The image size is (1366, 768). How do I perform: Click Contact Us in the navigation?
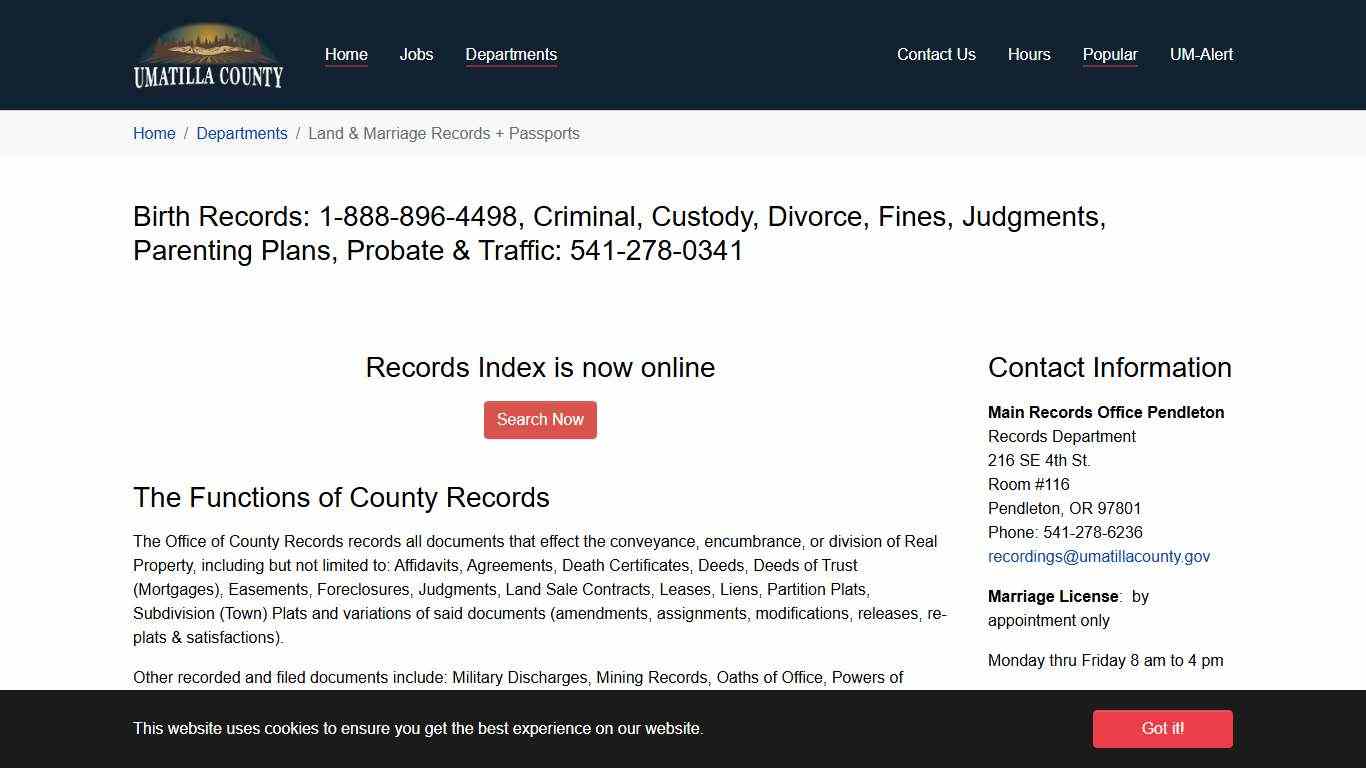(936, 54)
